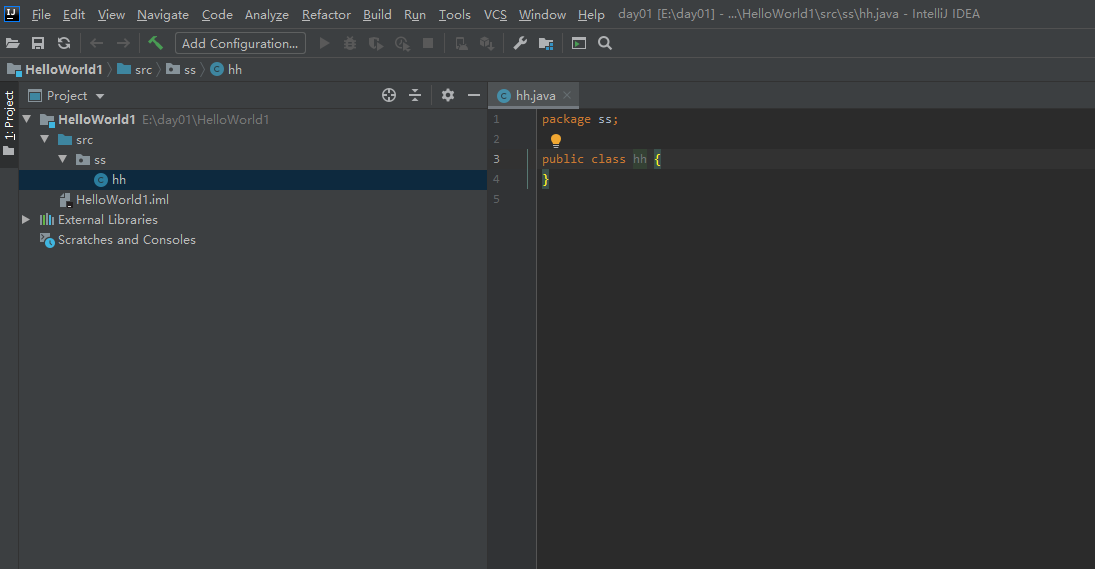Expand the External Libraries node
1095x569 pixels.
tap(26, 219)
